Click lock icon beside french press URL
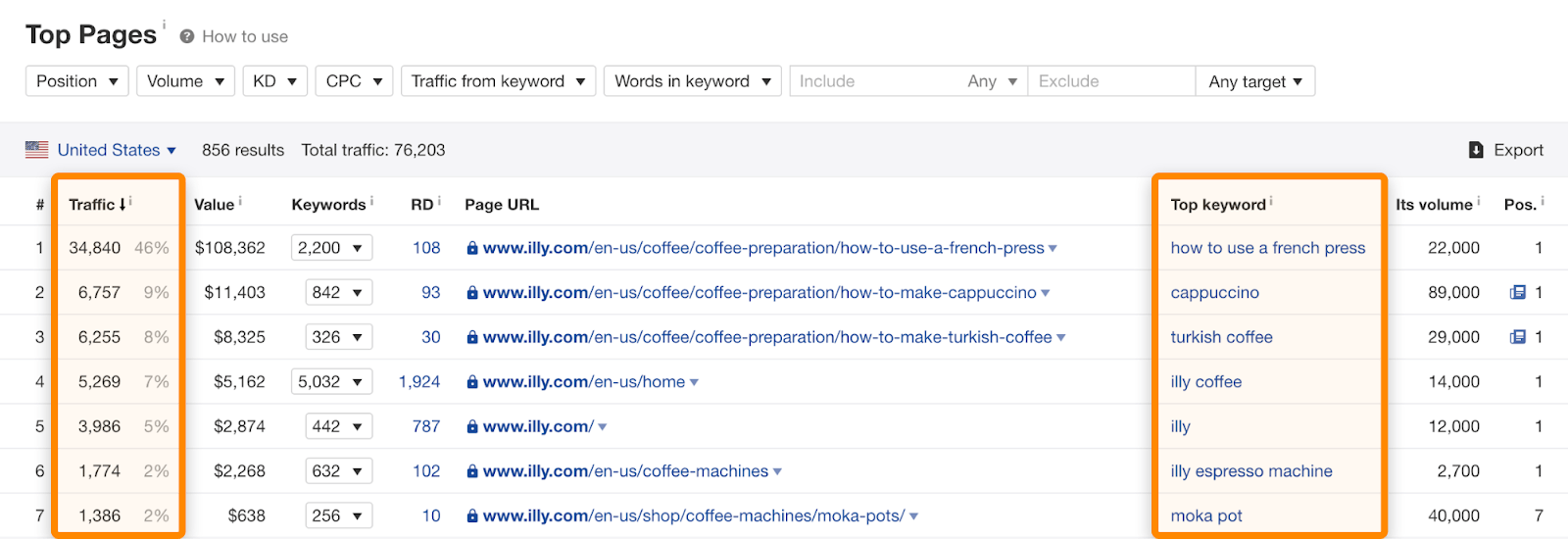 pyautogui.click(x=472, y=249)
